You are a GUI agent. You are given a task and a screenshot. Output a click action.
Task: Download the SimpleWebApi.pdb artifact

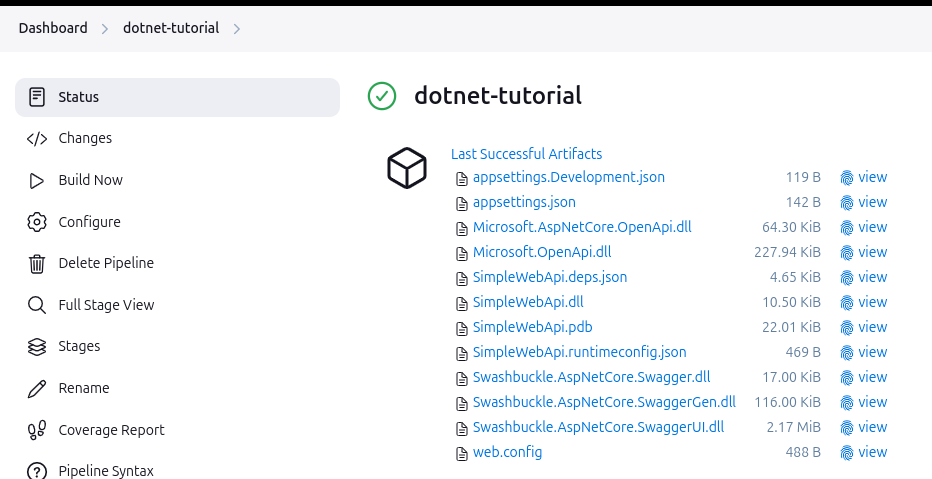532,327
